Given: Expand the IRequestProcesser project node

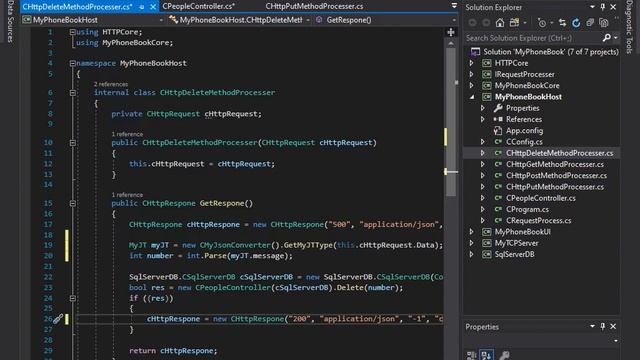Looking at the screenshot, I should (x=471, y=74).
